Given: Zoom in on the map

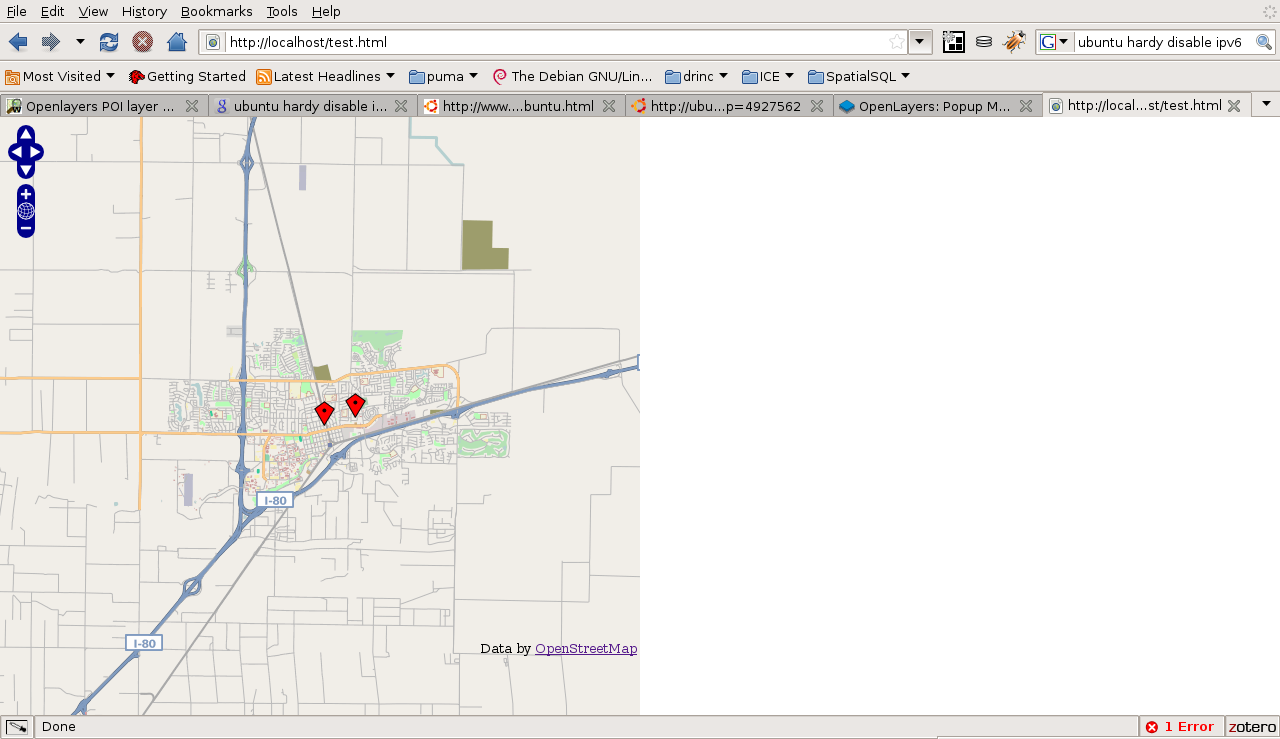Looking at the screenshot, I should pyautogui.click(x=26, y=194).
